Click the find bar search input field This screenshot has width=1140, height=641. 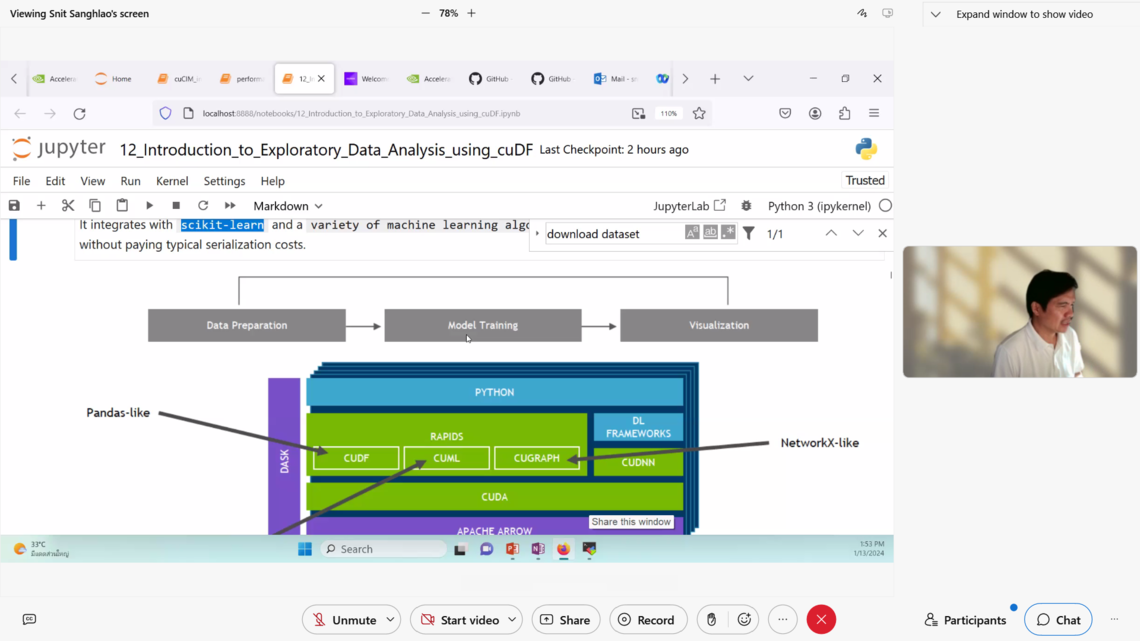612,234
